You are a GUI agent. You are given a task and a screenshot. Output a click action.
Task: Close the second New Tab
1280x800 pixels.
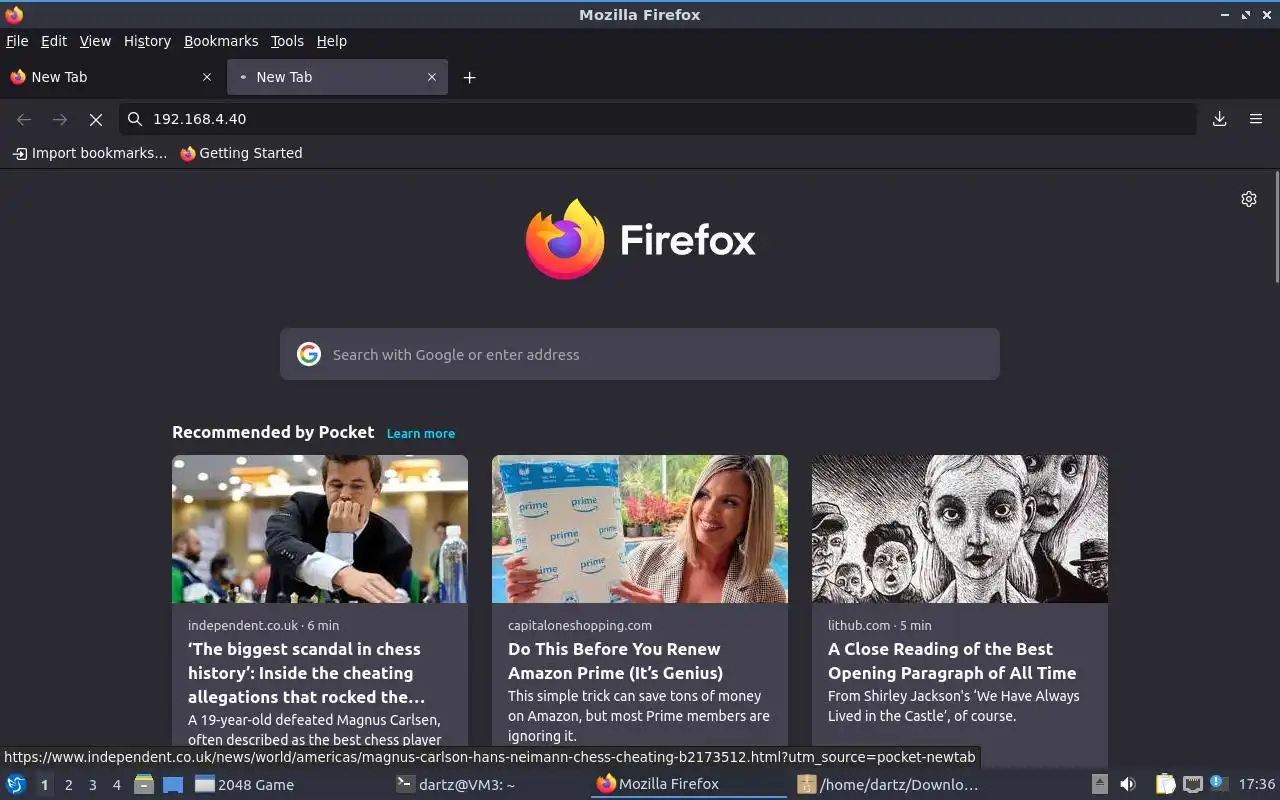pos(432,77)
